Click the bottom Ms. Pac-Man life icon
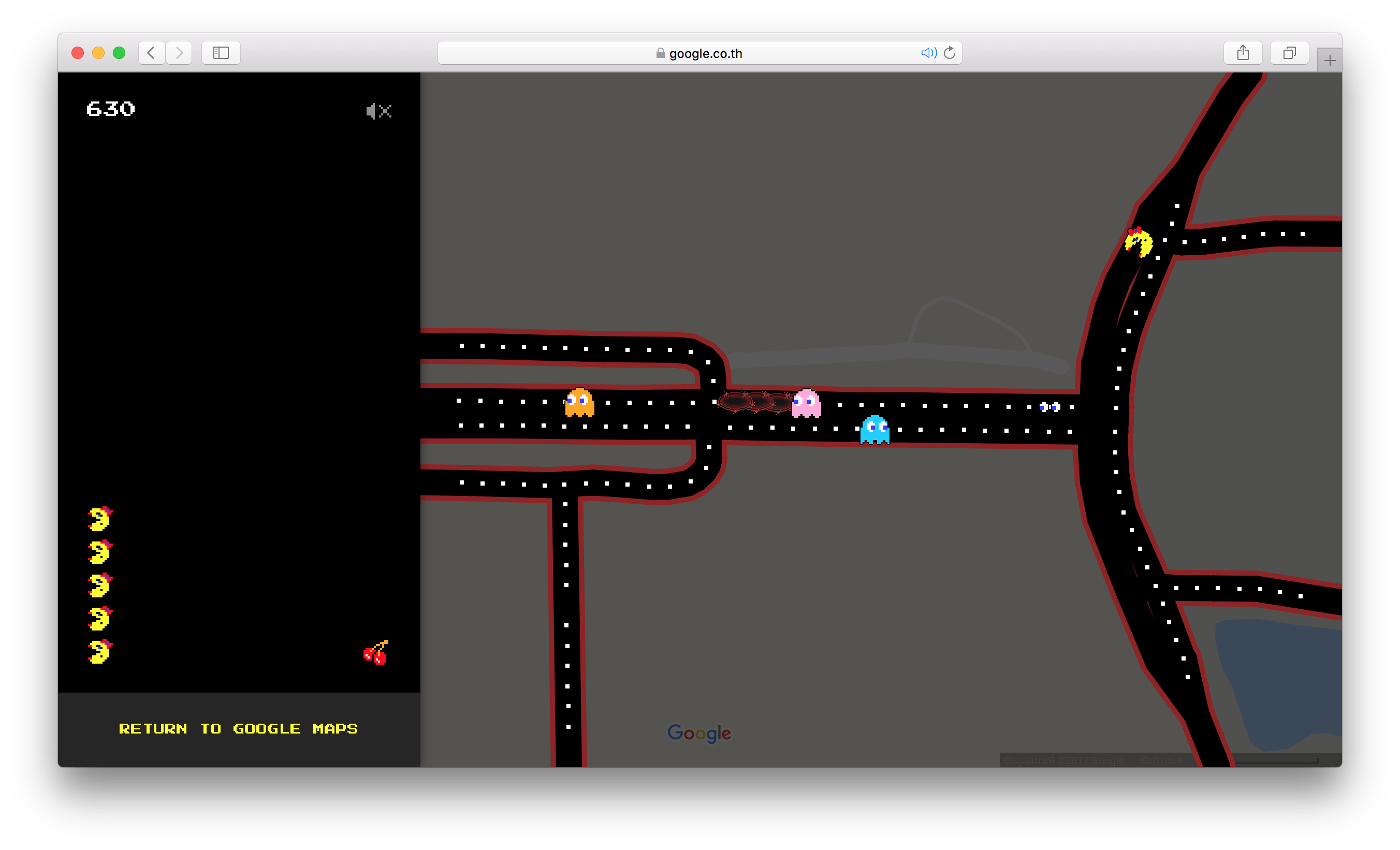Image resolution: width=1400 pixels, height=850 pixels. point(100,651)
